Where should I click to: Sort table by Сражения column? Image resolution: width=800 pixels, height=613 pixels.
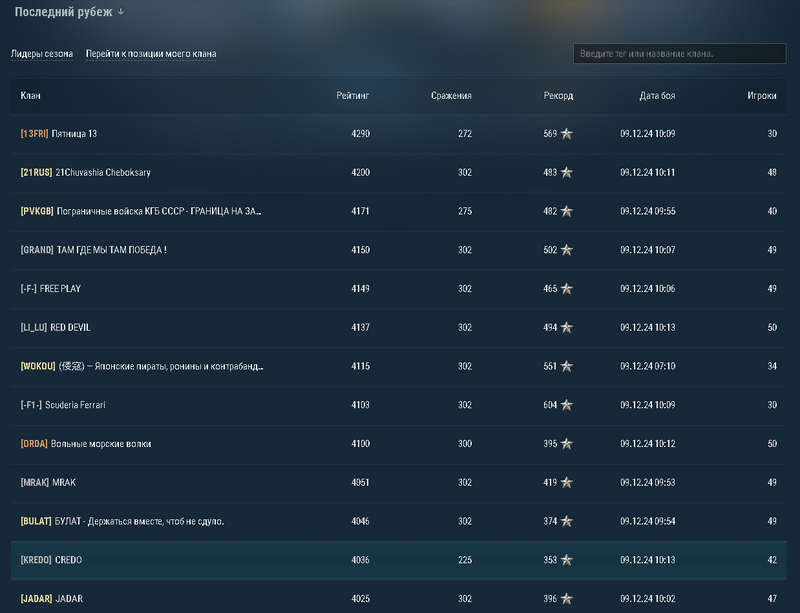point(451,96)
